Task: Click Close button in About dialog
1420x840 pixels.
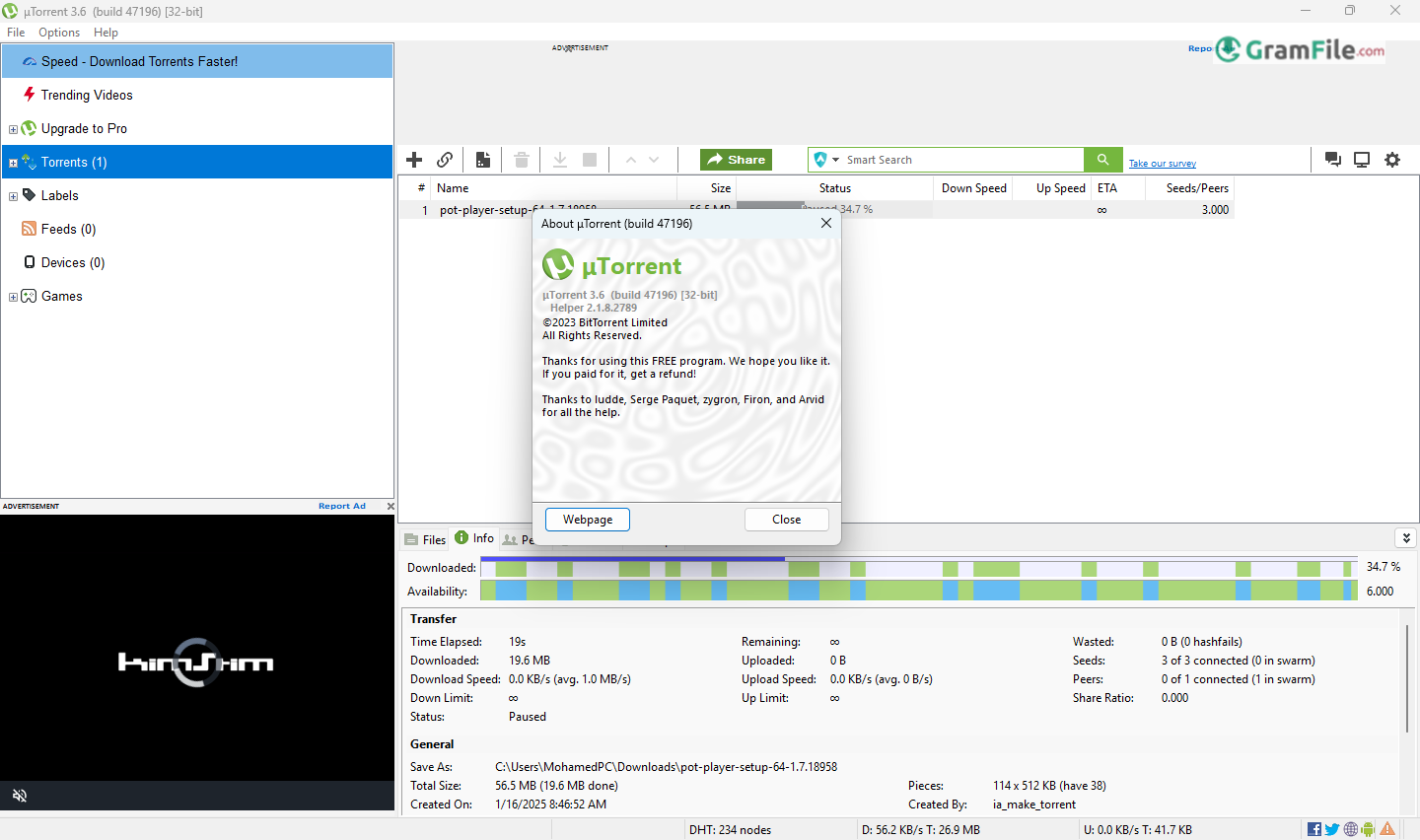Action: 787,520
